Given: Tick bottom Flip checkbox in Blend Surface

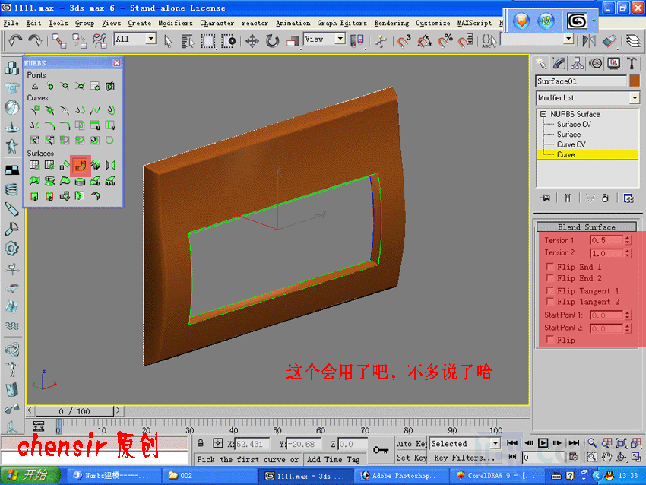Looking at the screenshot, I should pyautogui.click(x=549, y=339).
